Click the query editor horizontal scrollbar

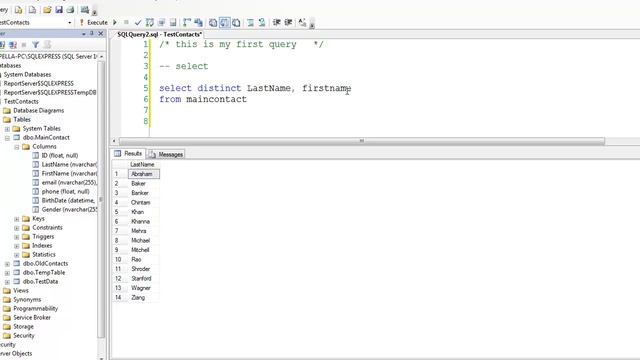[x=361, y=141]
